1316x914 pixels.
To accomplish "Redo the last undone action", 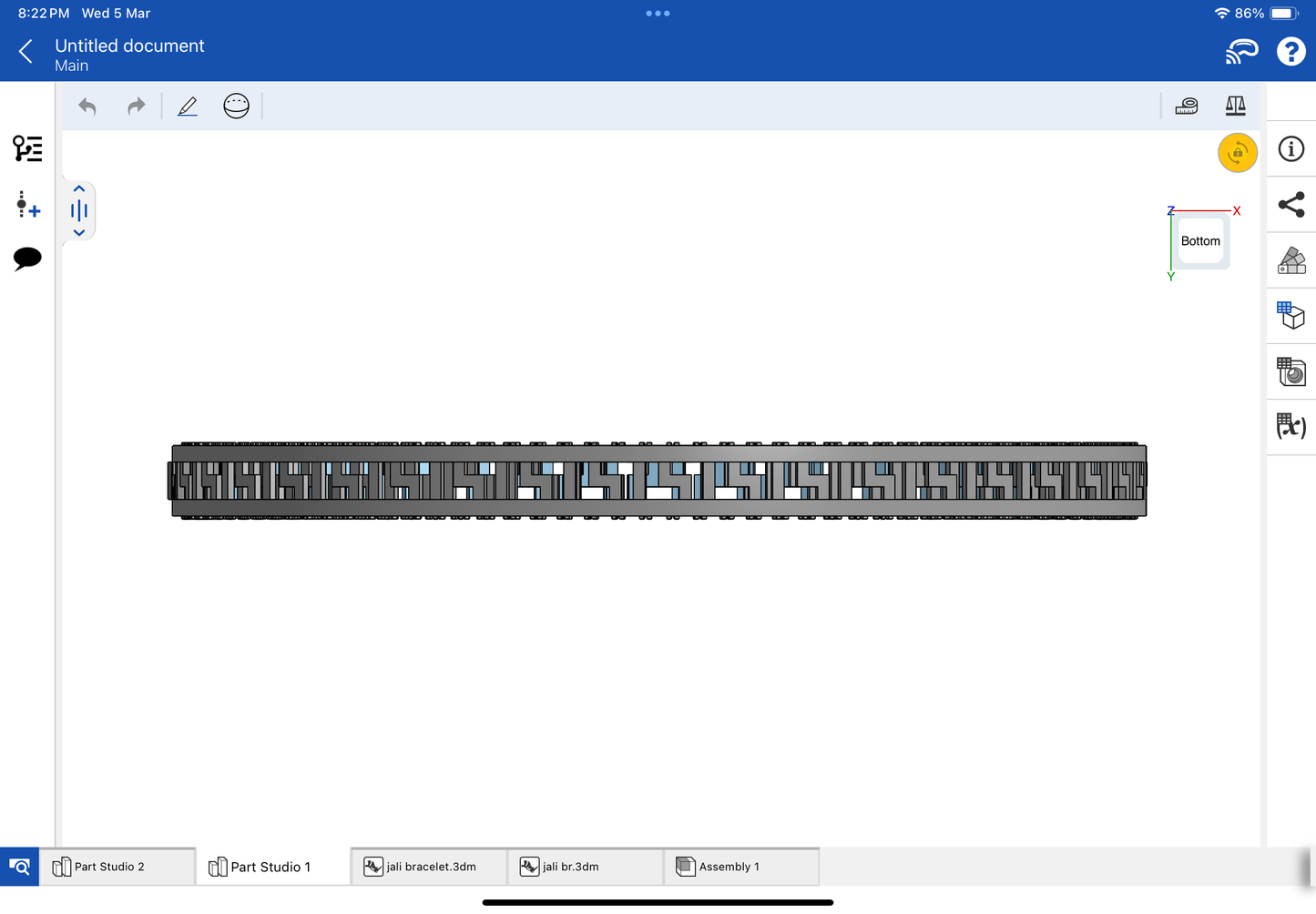I will click(136, 107).
